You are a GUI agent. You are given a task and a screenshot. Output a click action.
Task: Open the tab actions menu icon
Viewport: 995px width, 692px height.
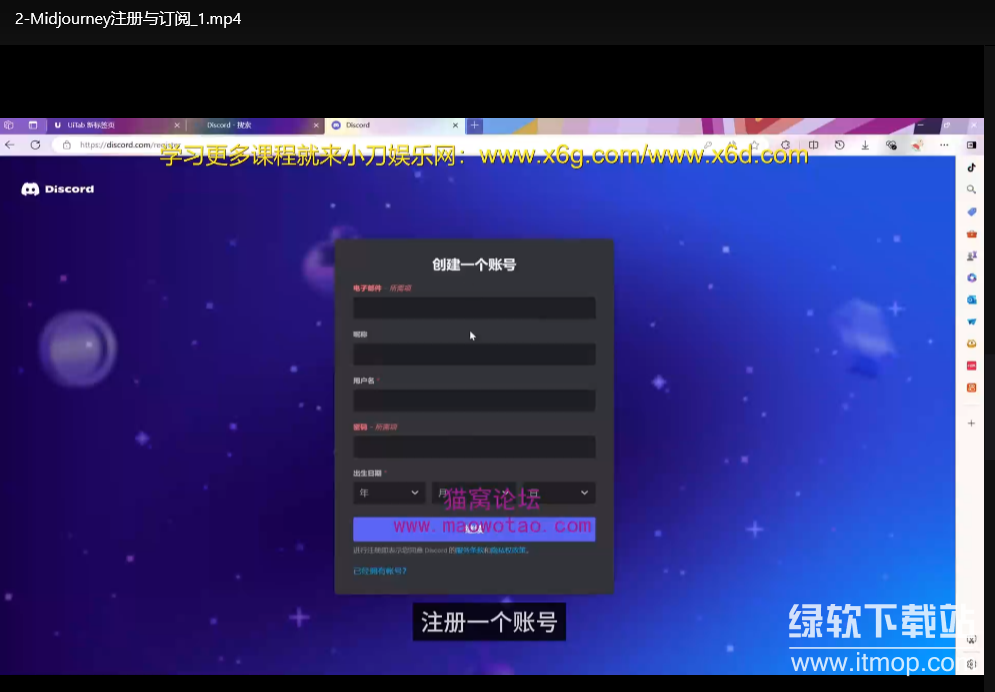[33, 125]
